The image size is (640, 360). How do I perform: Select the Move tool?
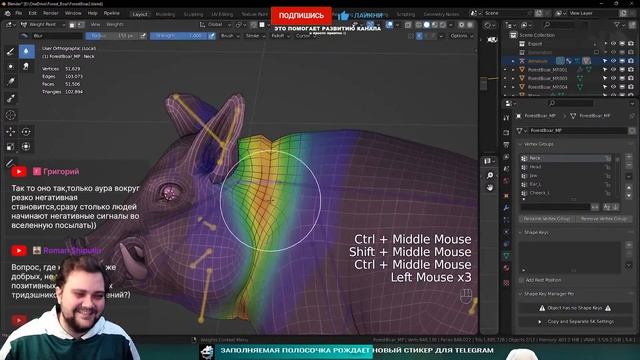[11, 131]
